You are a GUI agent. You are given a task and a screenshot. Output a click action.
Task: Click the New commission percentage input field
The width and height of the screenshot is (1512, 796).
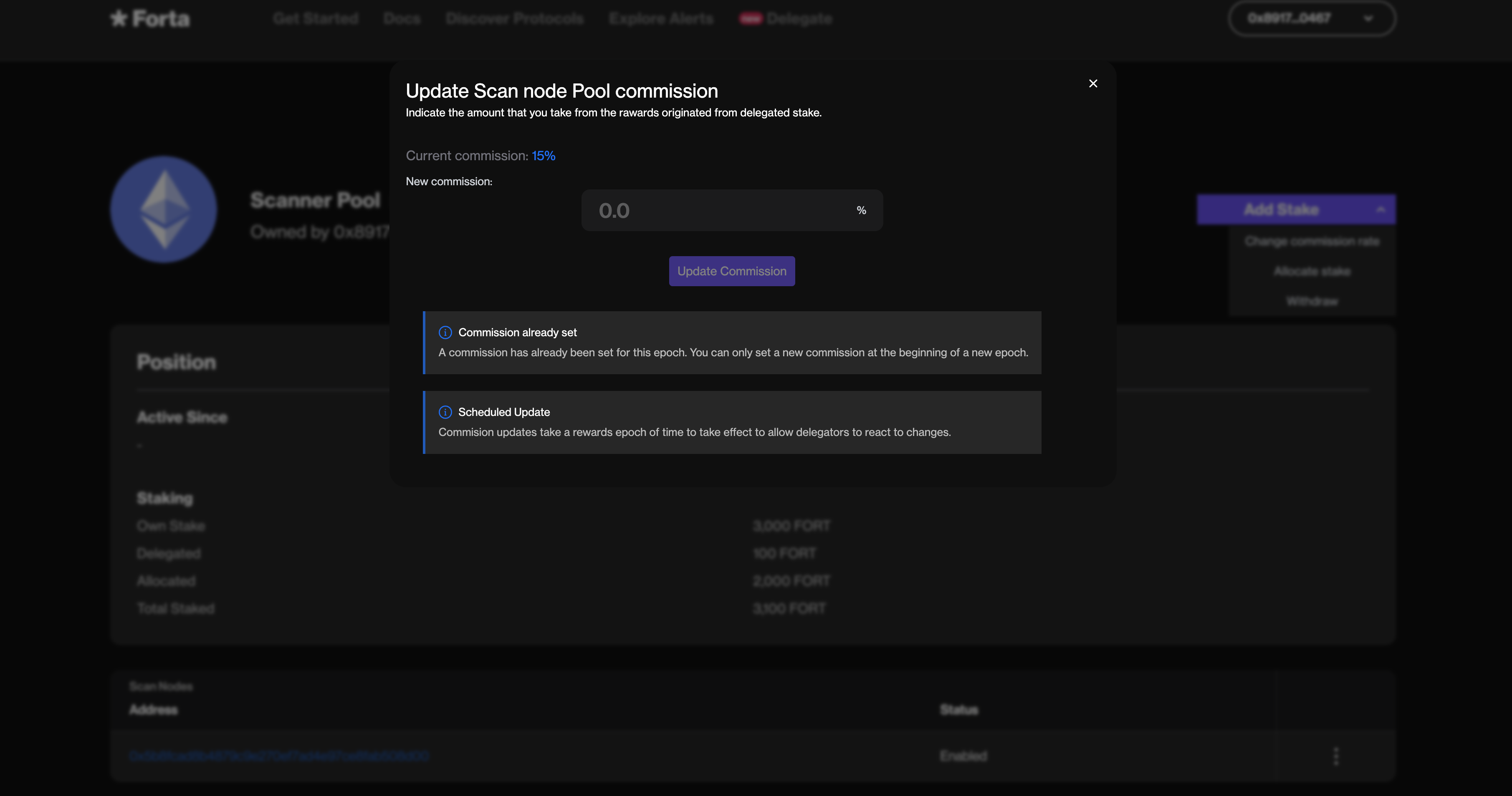point(732,210)
